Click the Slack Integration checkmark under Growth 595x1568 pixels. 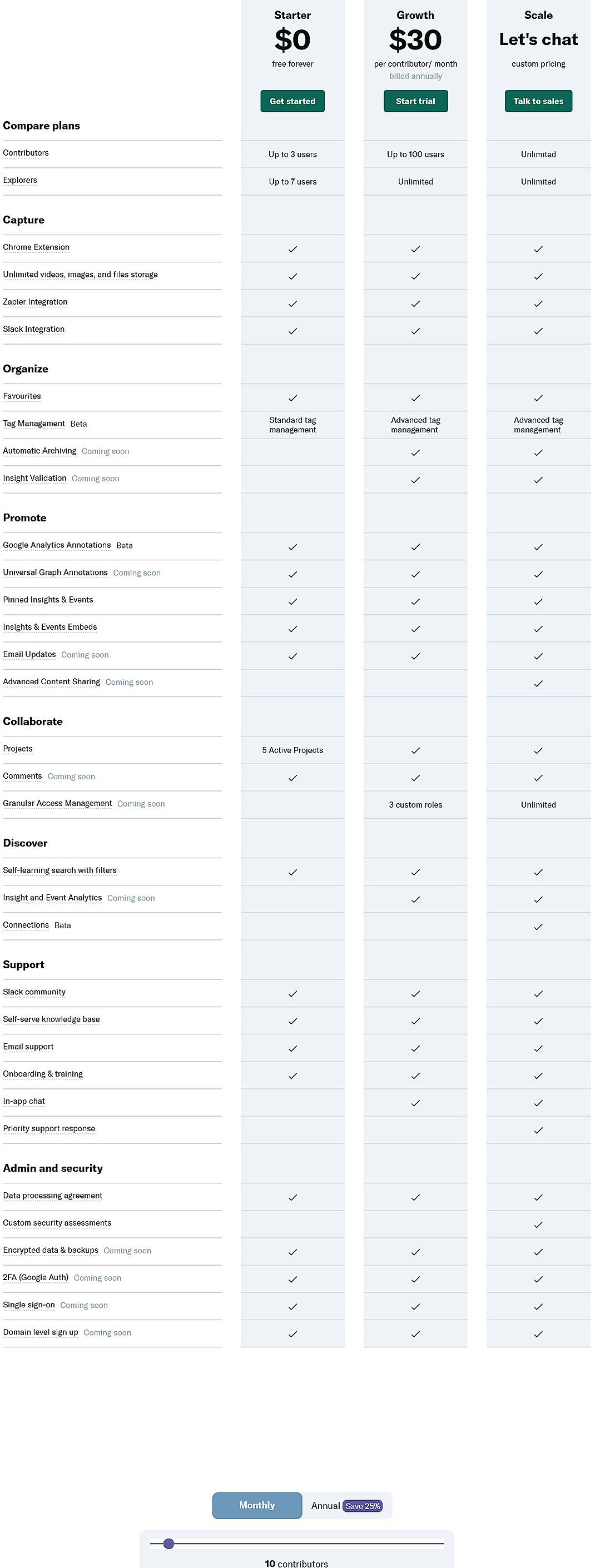pyautogui.click(x=415, y=331)
